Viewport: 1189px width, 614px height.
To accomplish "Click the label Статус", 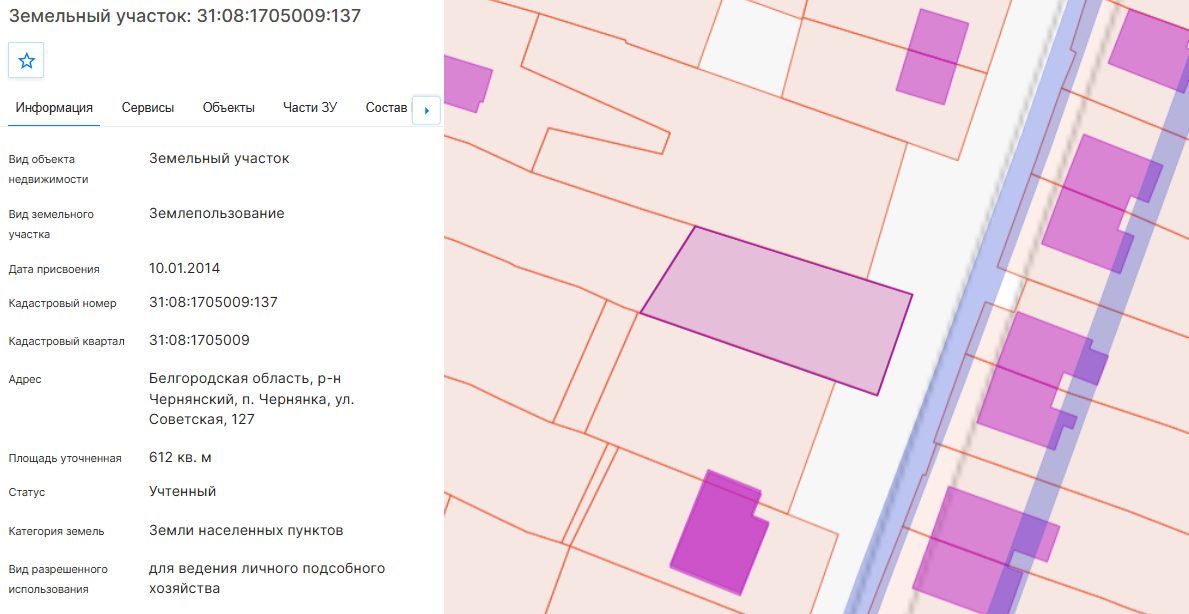I will [27, 492].
